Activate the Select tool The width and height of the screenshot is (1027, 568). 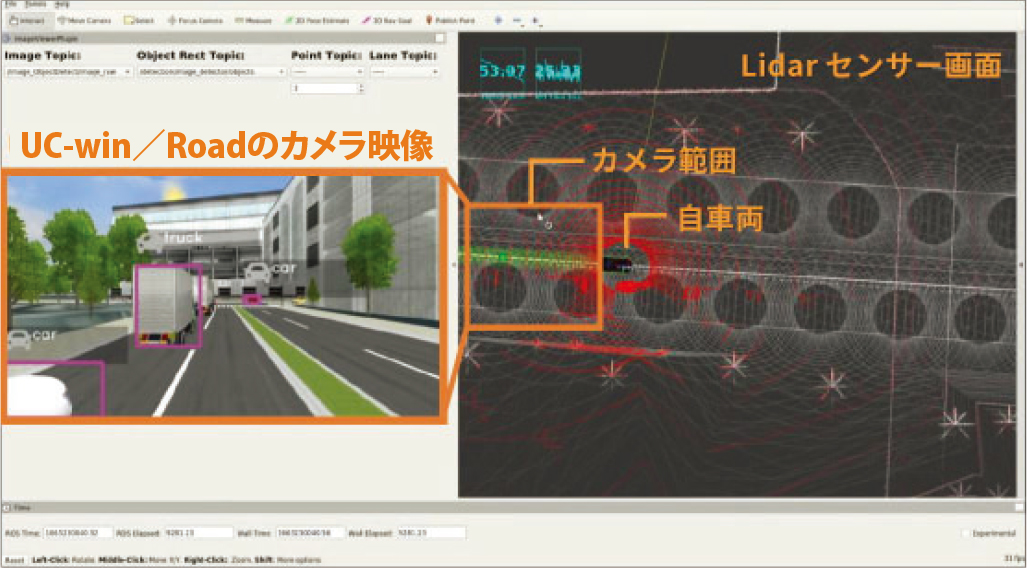click(140, 21)
